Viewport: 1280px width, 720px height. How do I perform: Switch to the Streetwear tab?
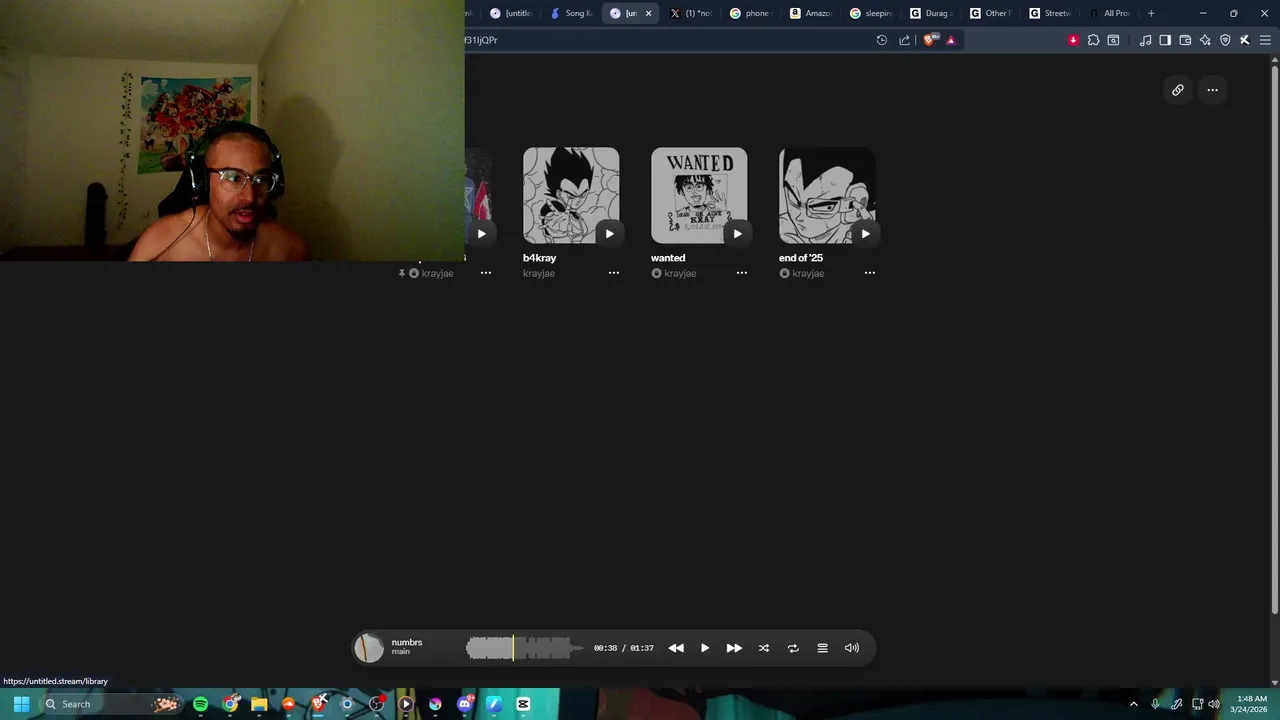click(x=1051, y=13)
